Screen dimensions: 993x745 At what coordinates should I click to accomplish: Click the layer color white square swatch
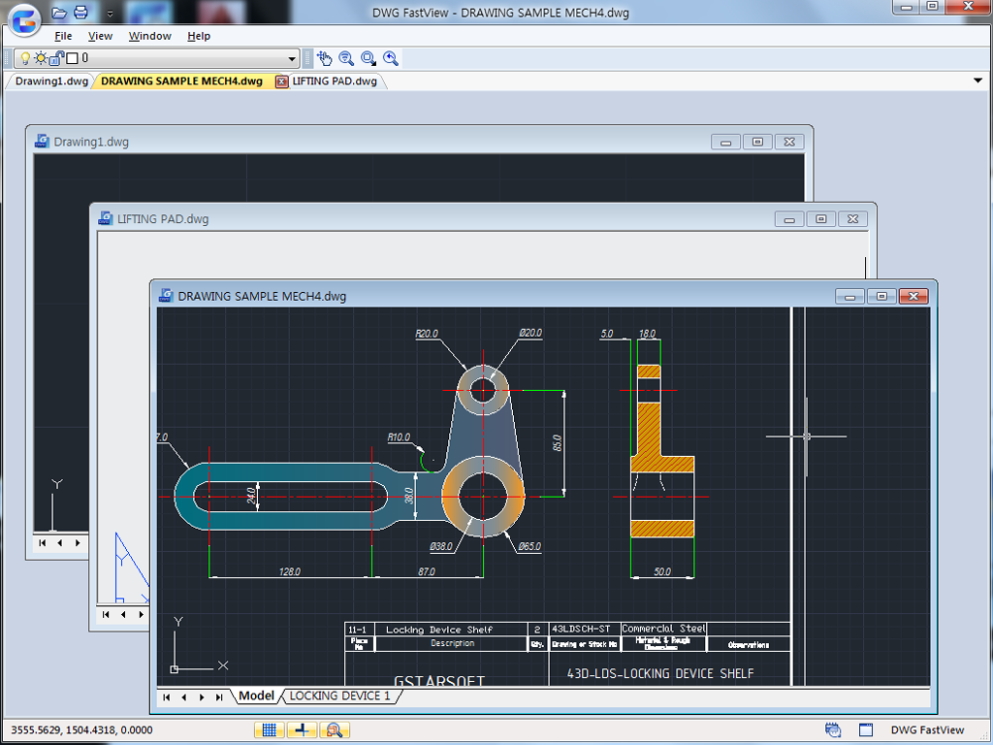(x=72, y=58)
